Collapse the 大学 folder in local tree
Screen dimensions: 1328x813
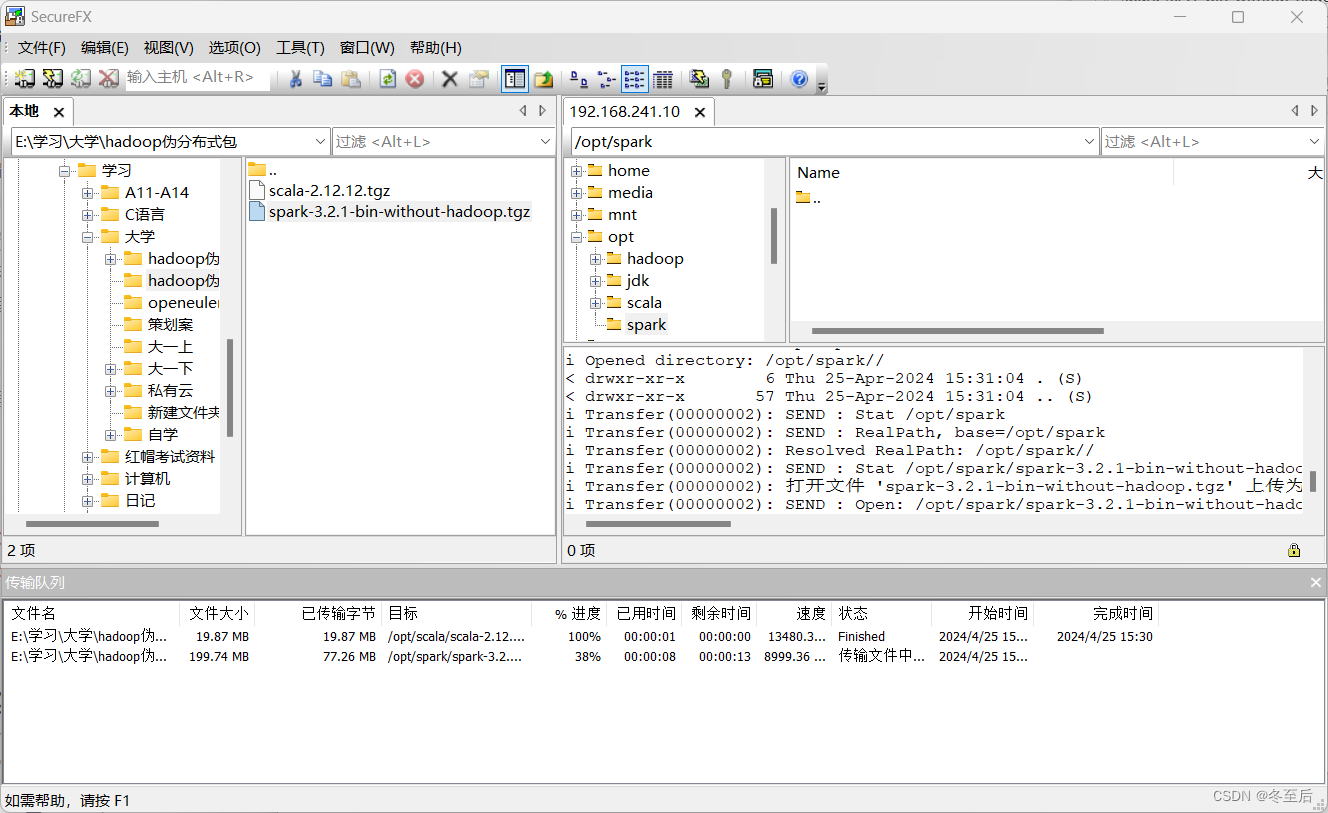click(x=87, y=236)
